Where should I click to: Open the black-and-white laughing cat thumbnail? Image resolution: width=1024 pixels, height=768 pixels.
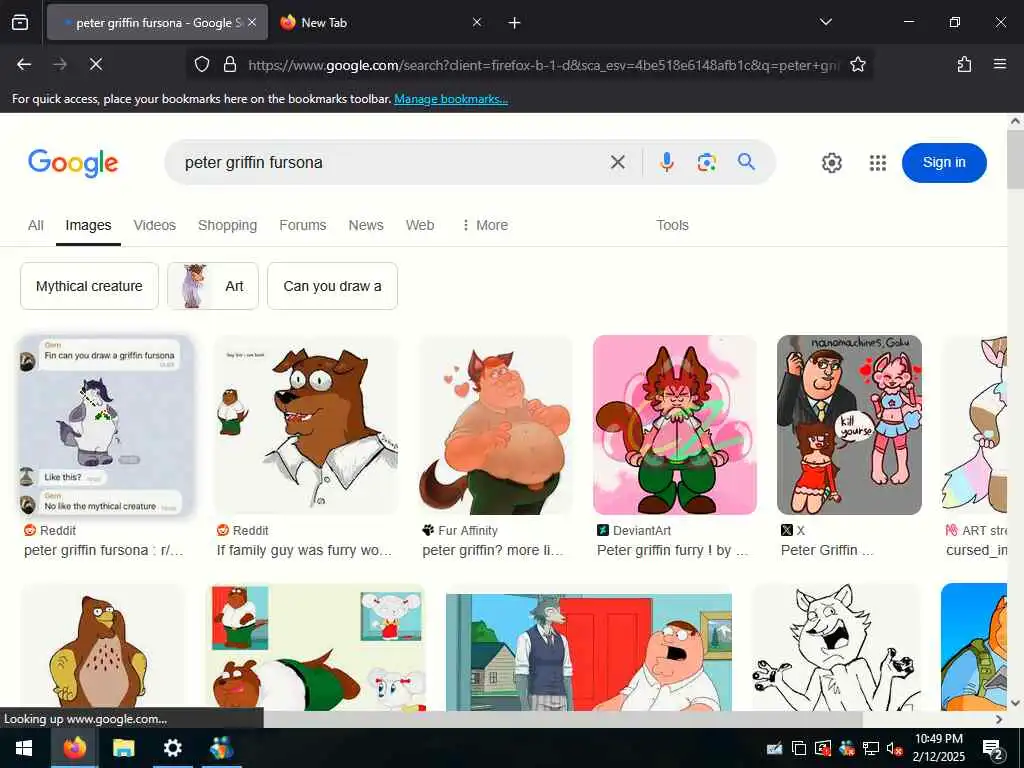click(x=837, y=647)
